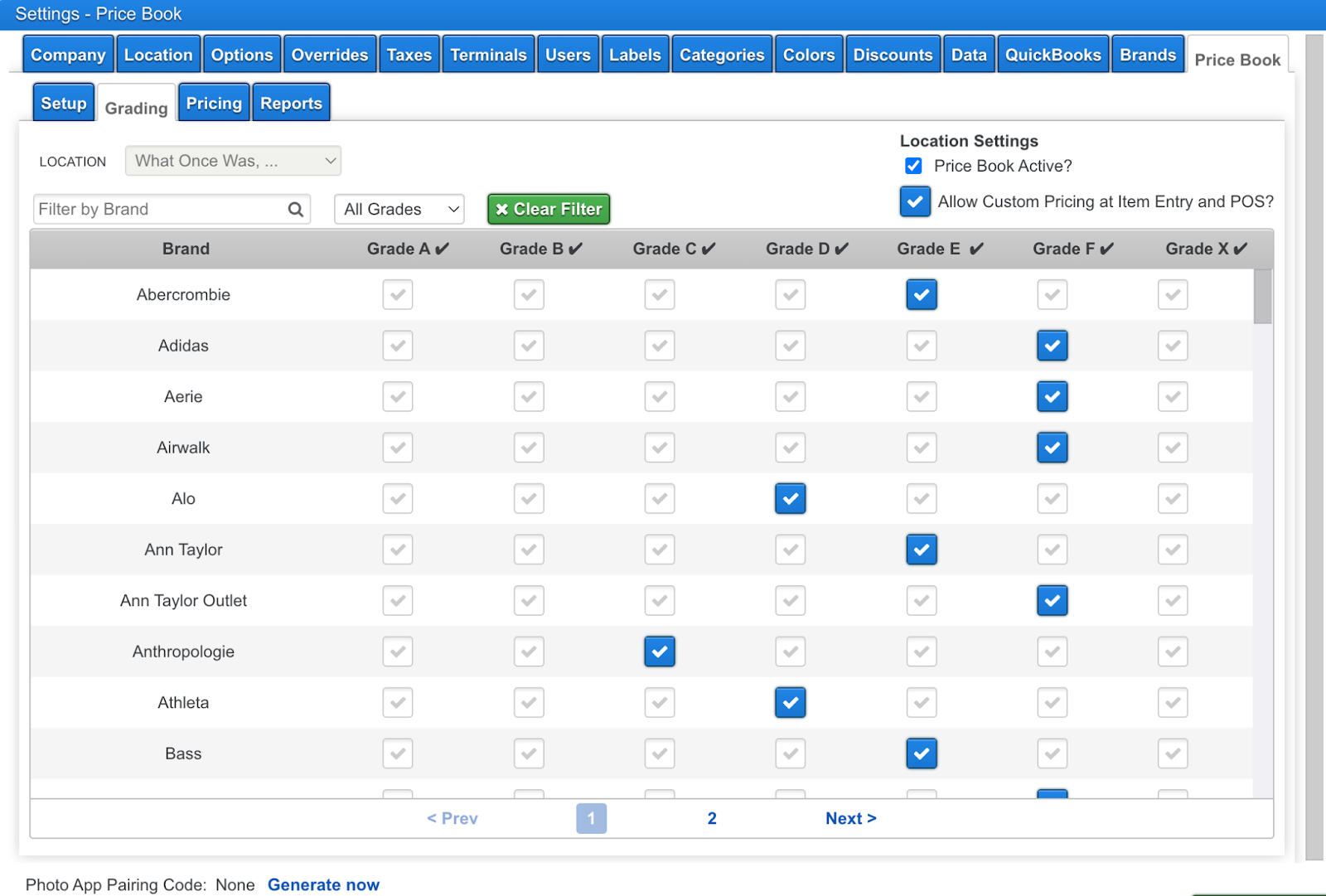
Task: Open the Labels tab
Action: click(x=635, y=55)
